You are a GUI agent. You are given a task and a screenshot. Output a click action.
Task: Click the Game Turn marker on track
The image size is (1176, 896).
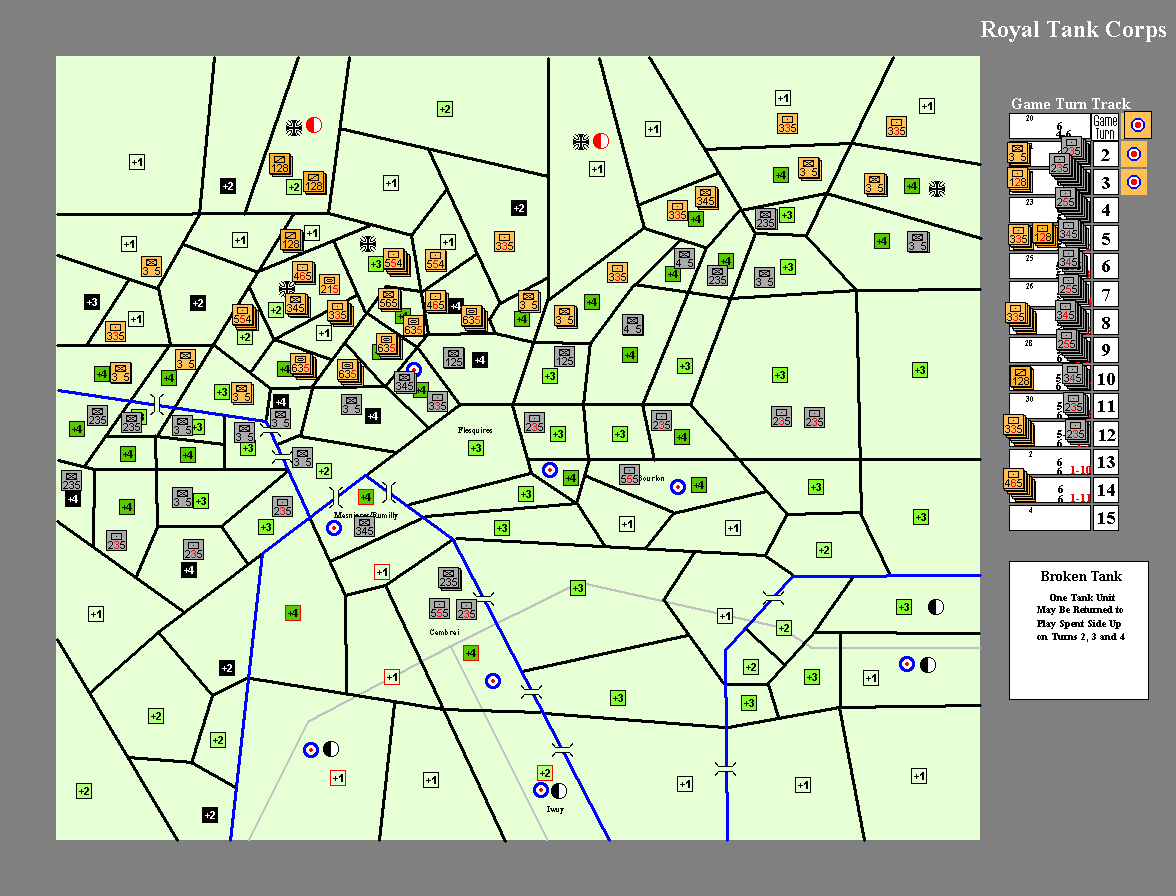(x=1105, y=126)
